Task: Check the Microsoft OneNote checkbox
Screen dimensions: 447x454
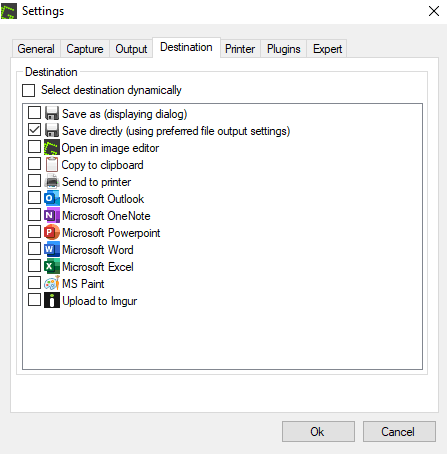Action: click(x=34, y=215)
